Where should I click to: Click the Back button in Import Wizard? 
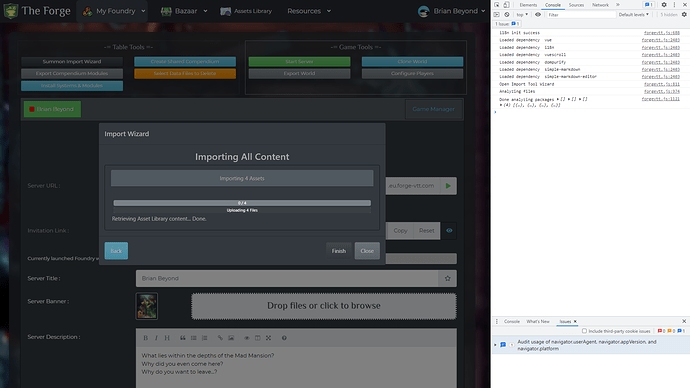[116, 251]
